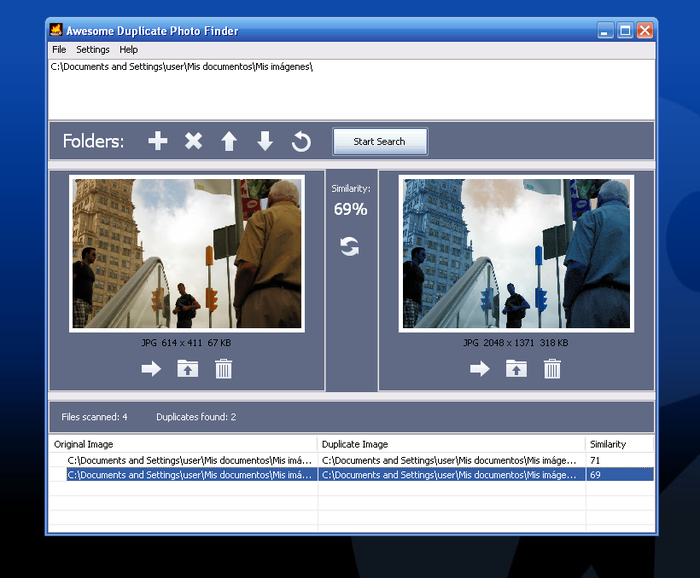Click the right arrow under the right image

coord(480,369)
